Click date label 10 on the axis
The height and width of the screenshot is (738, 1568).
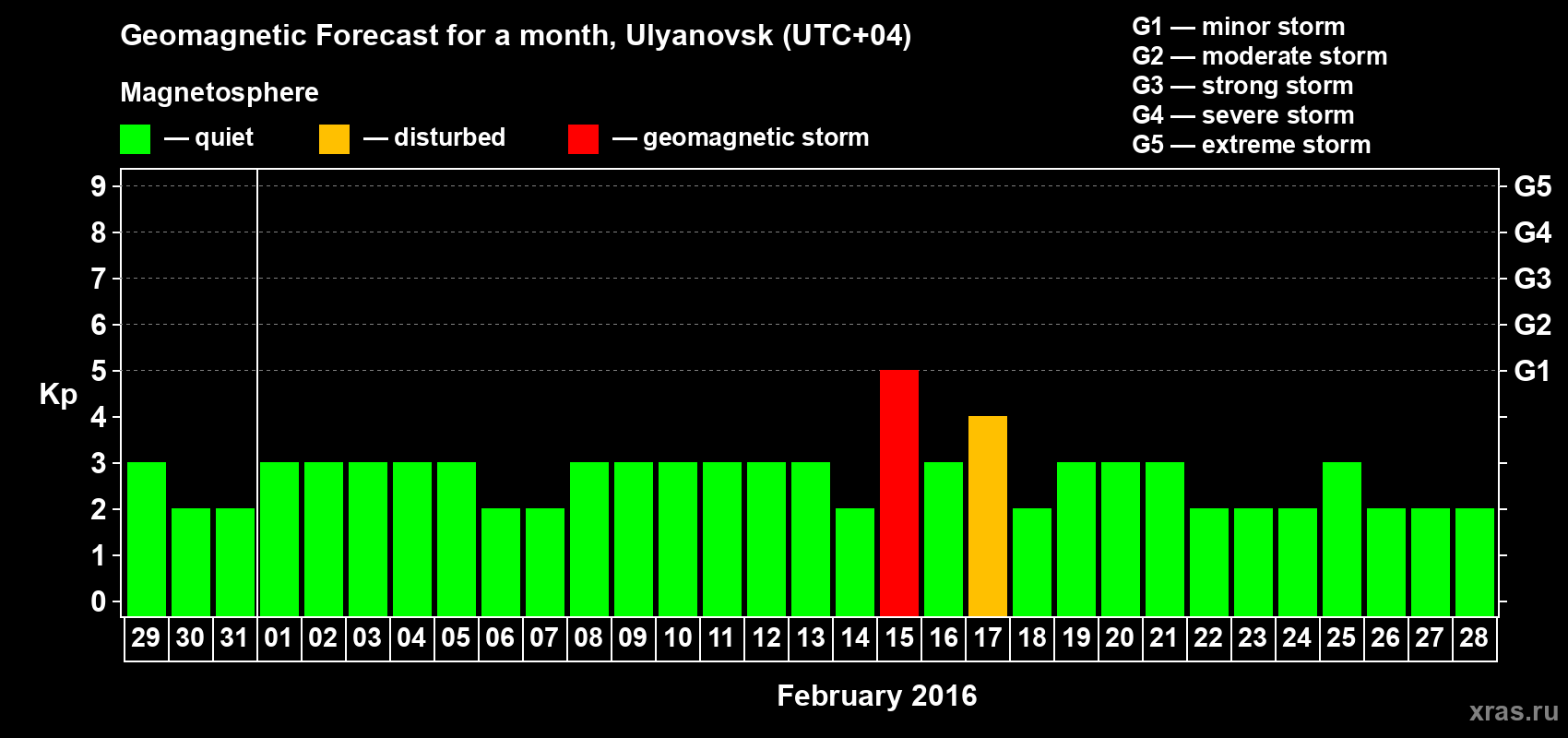tap(678, 637)
